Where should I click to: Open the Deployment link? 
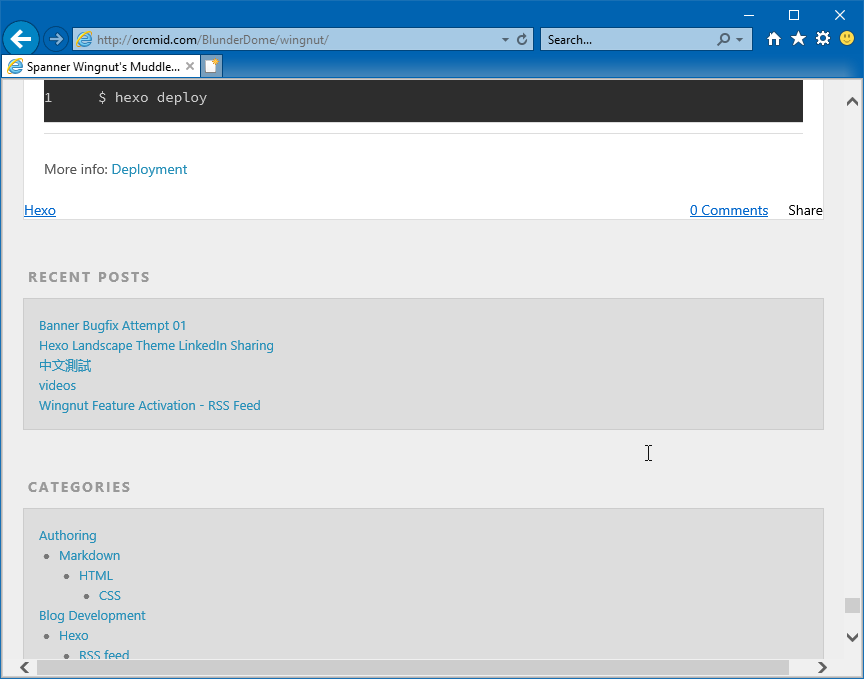click(149, 169)
